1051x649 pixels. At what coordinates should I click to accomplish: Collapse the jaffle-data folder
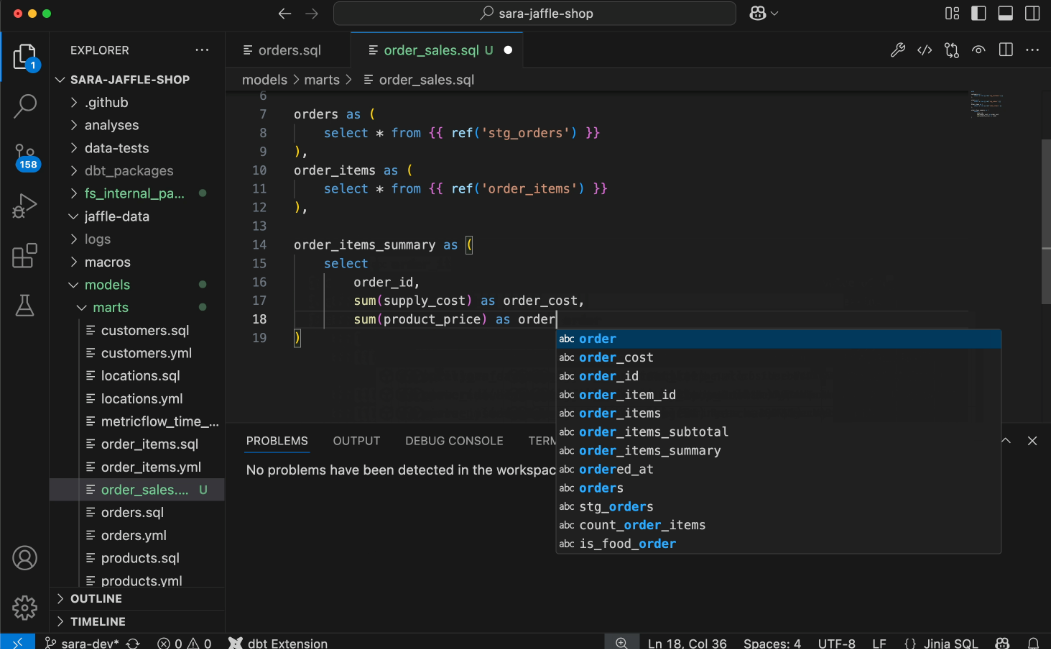coord(137,217)
